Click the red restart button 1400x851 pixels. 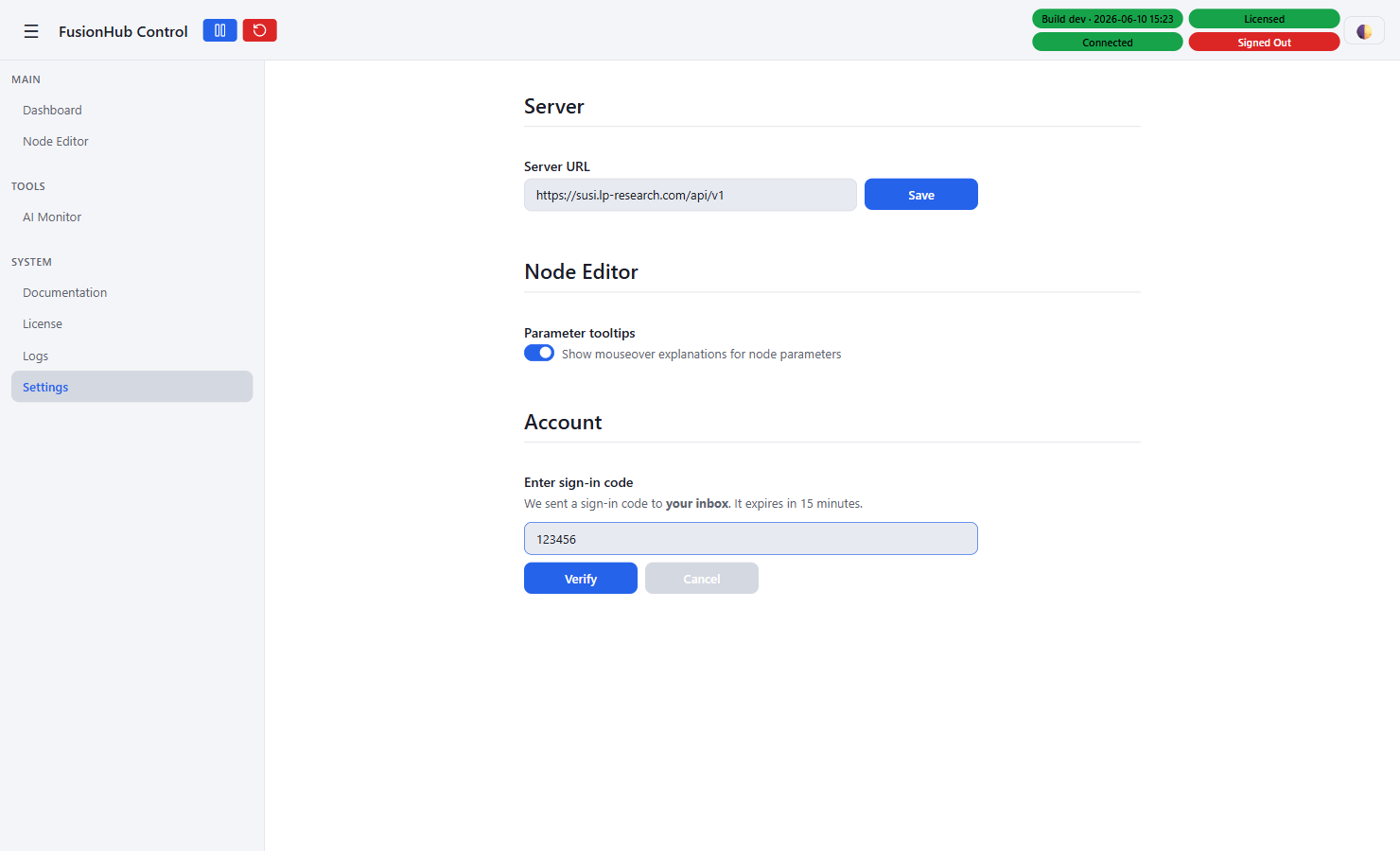point(259,30)
